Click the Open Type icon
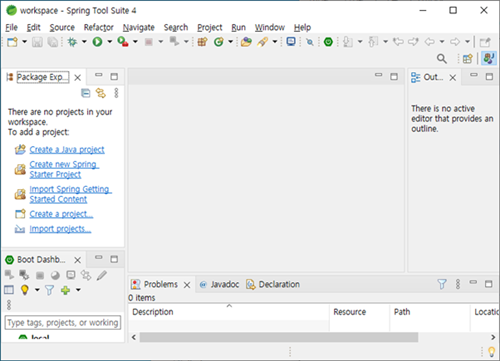Image resolution: width=500 pixels, height=361 pixels. pyautogui.click(x=246, y=42)
